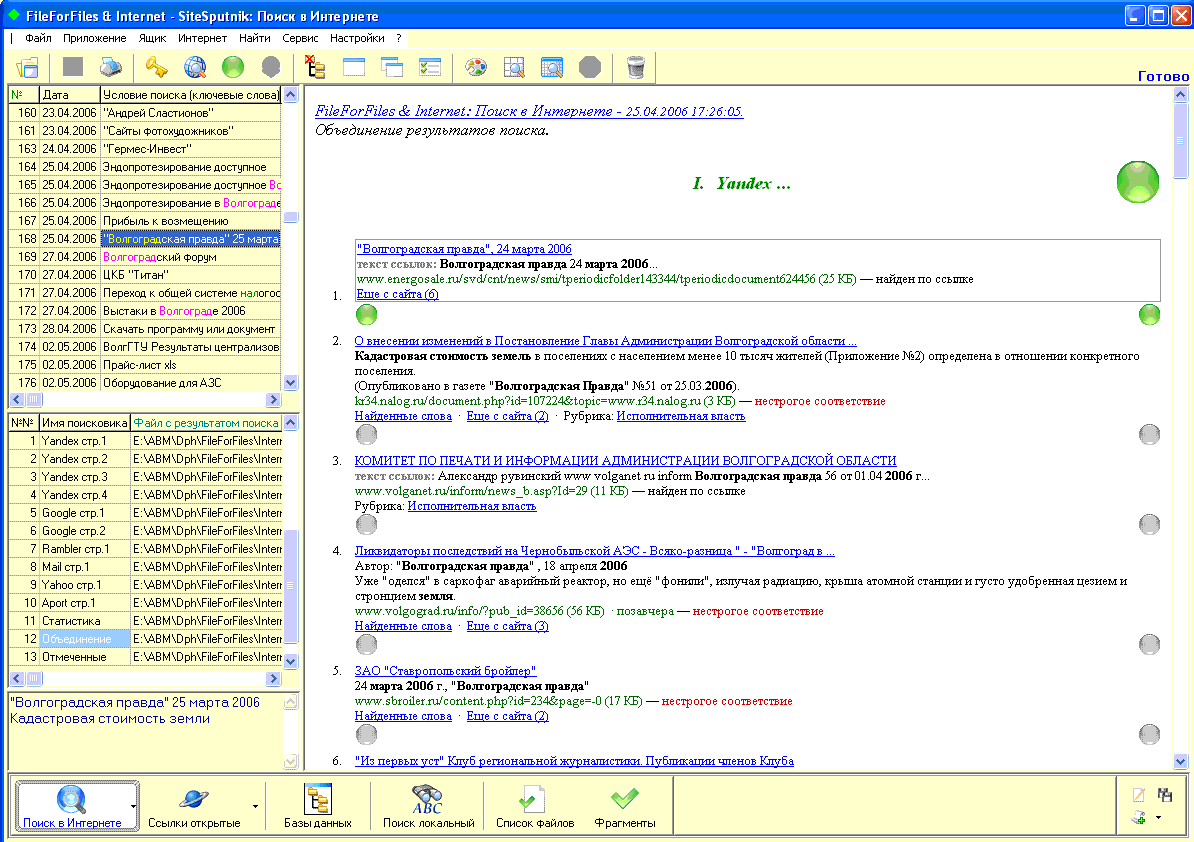The image size is (1194, 842).
Task: Open the Приложение menu
Action: coord(94,38)
